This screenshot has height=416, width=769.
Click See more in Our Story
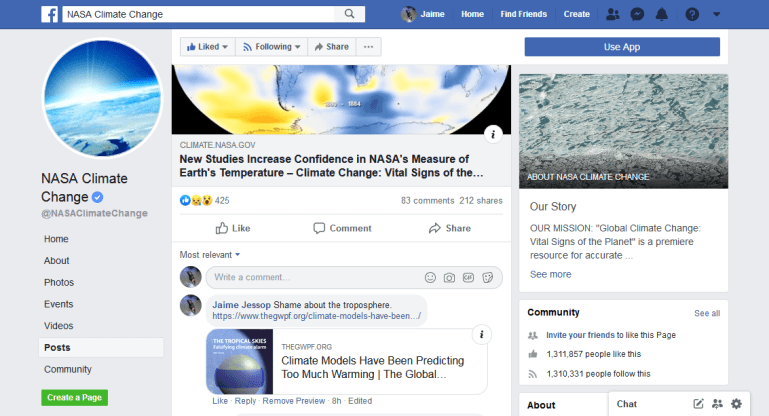pyautogui.click(x=550, y=274)
